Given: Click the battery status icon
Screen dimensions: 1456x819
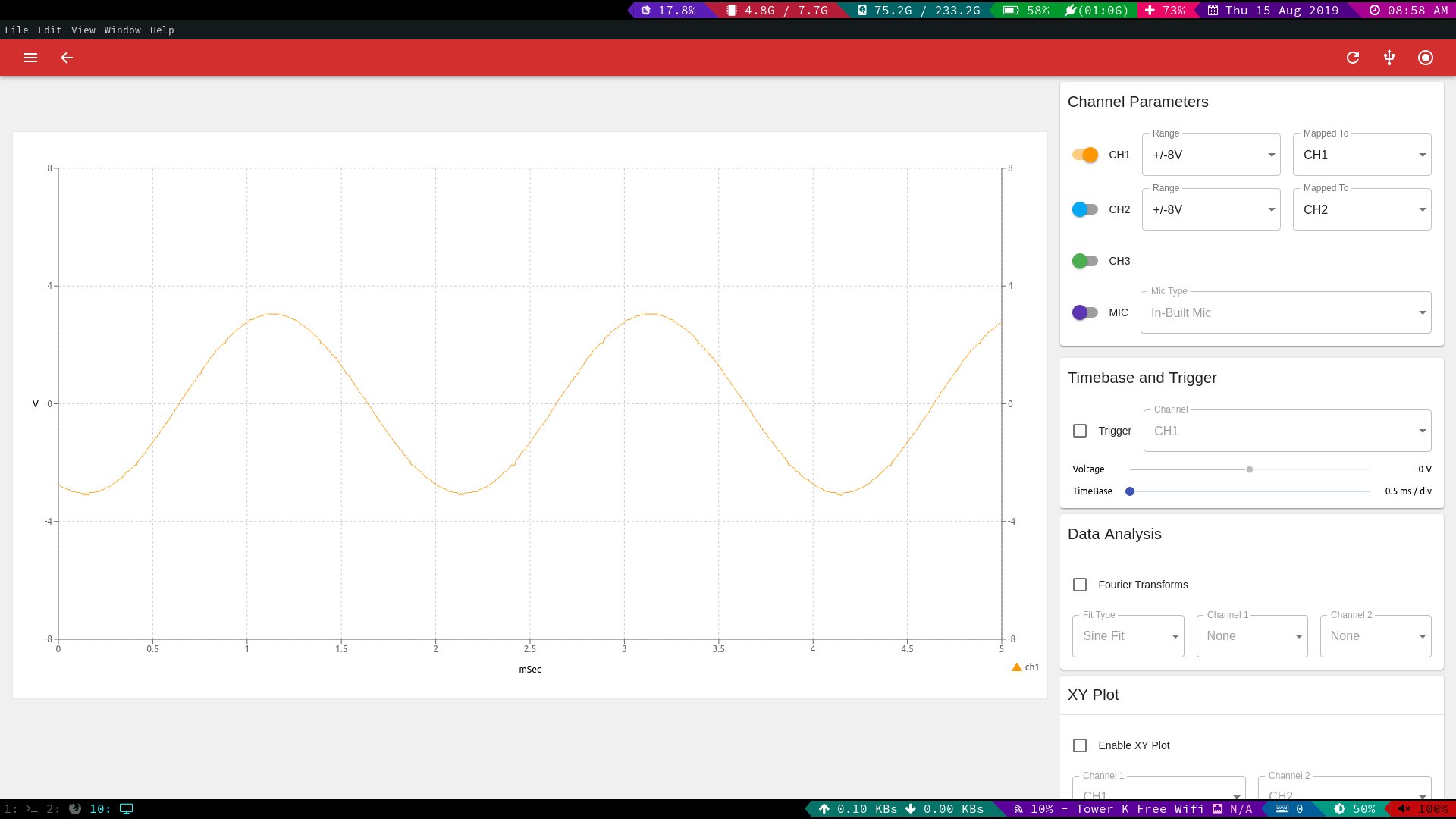Looking at the screenshot, I should 1010,11.
